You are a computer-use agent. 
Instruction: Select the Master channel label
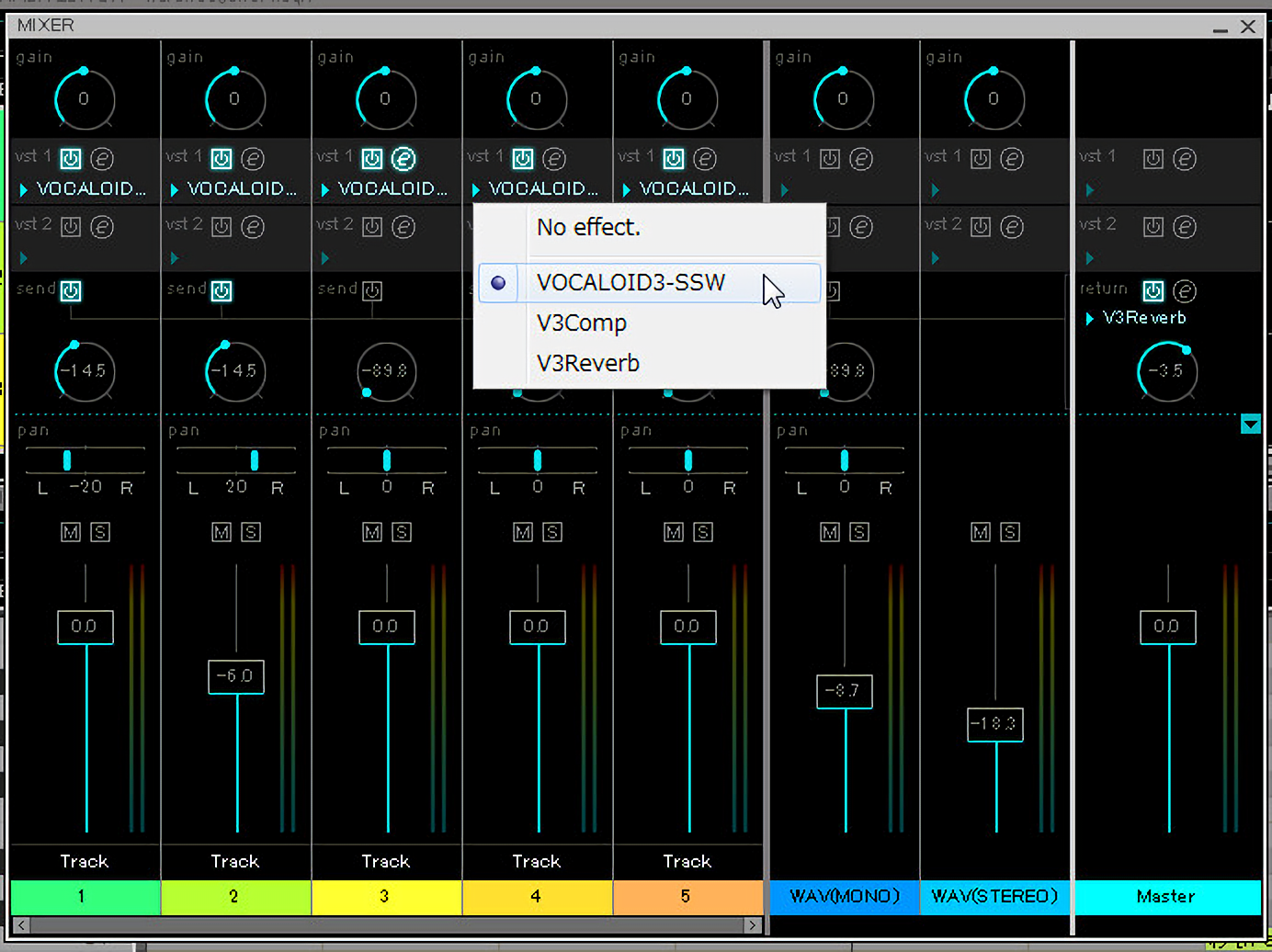click(1167, 897)
